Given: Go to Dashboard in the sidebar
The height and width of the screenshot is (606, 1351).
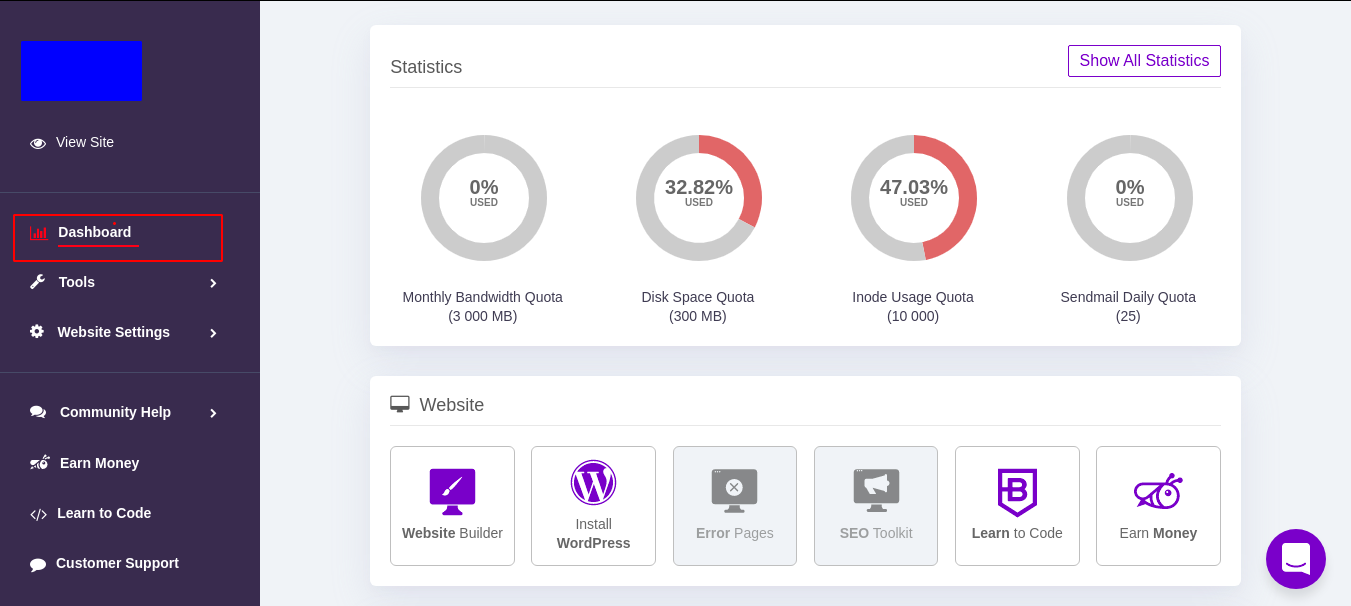Looking at the screenshot, I should [x=95, y=233].
